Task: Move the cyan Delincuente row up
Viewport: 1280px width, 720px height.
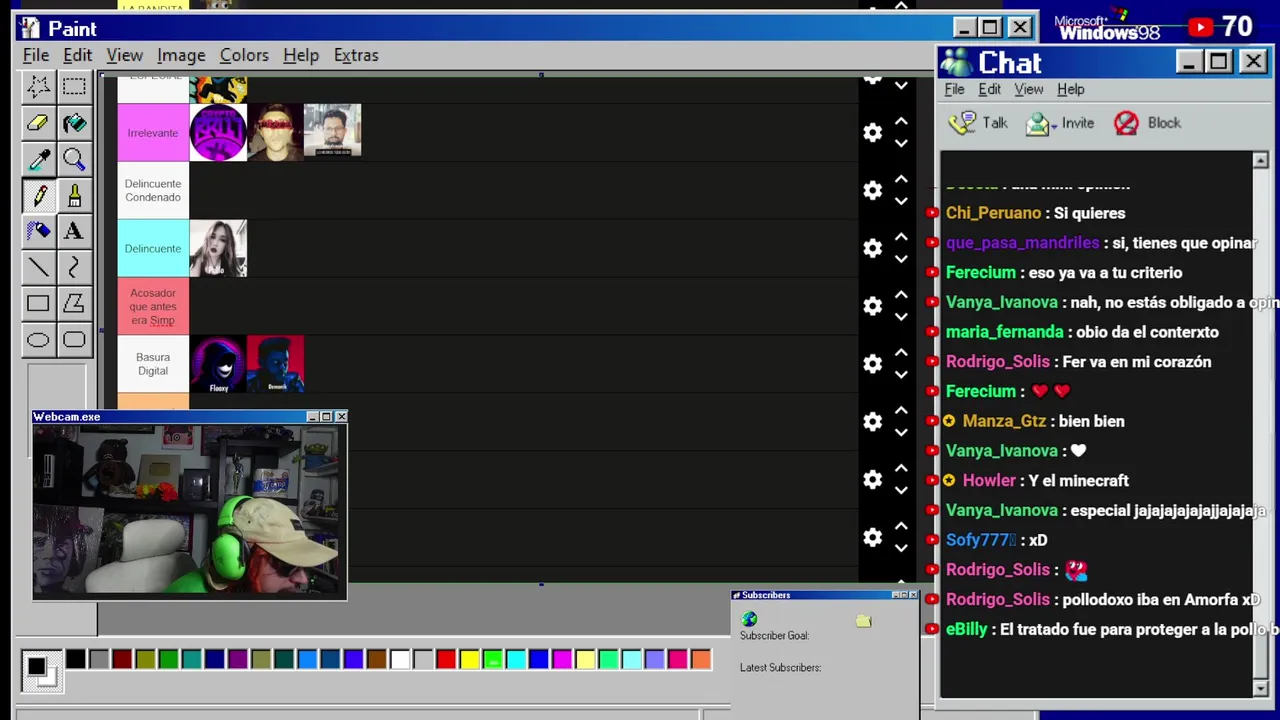Action: pos(901,237)
